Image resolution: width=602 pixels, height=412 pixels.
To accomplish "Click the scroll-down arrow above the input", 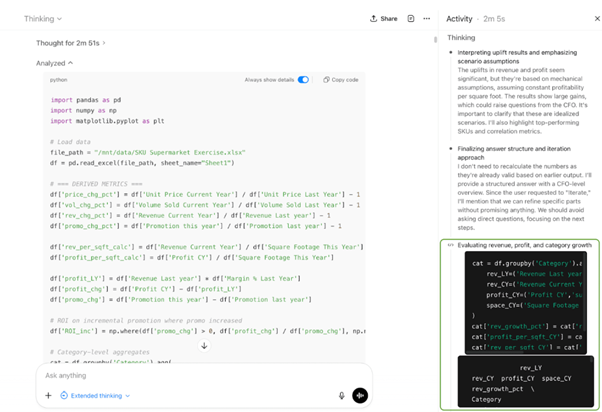I will point(204,346).
